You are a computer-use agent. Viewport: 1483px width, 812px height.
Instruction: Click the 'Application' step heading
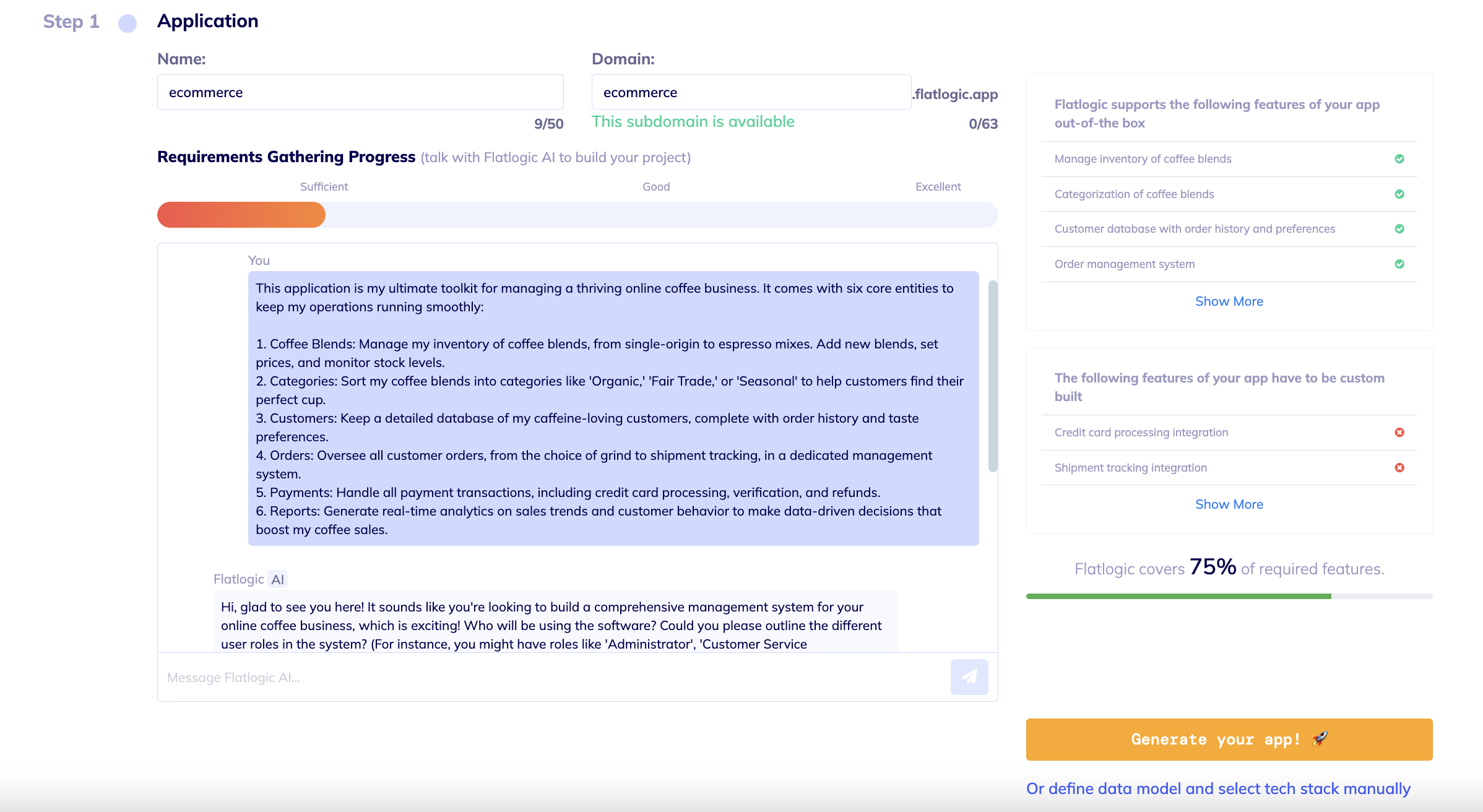point(208,21)
